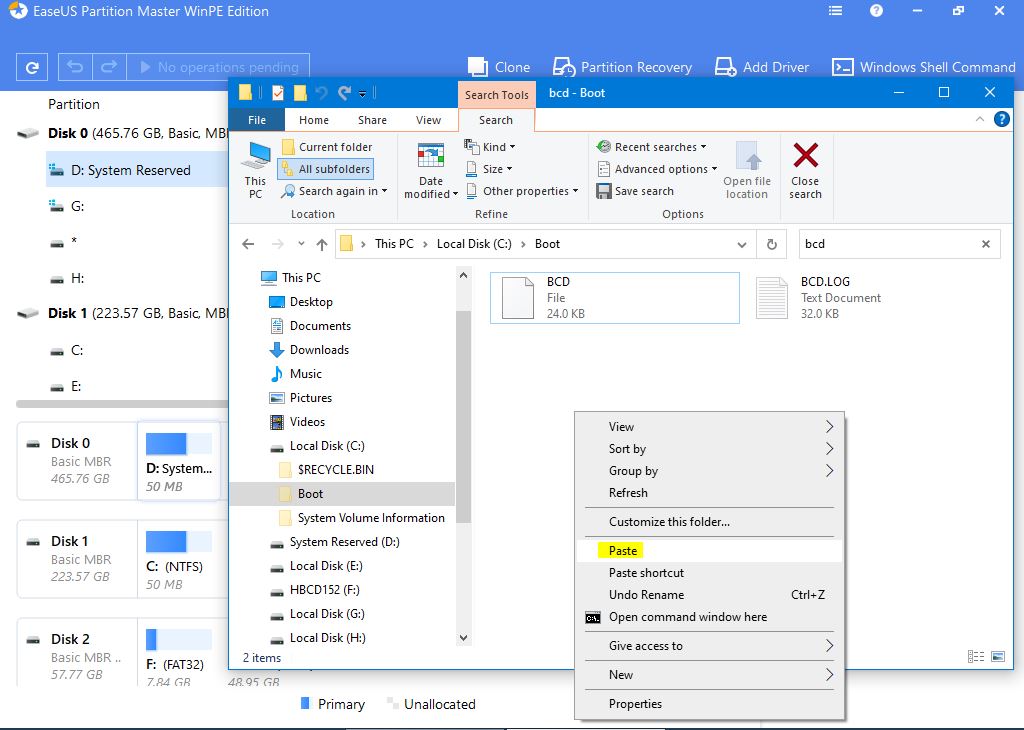
Task: Expand the Kind filter dropdown
Action: (490, 147)
